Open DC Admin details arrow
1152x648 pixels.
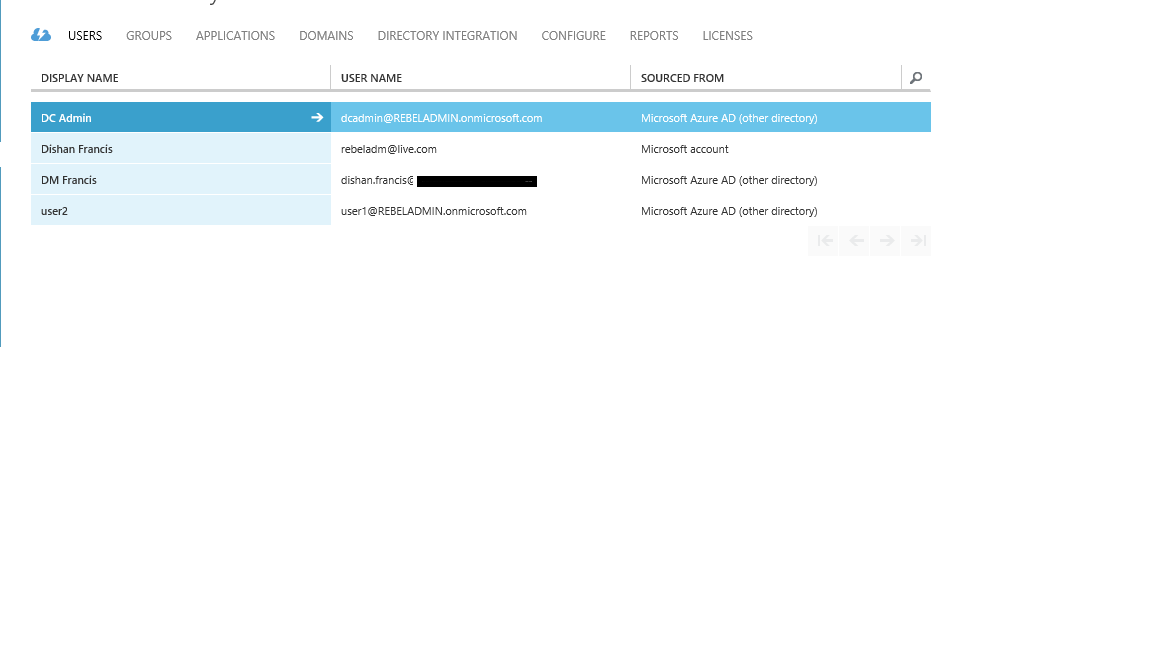point(317,118)
